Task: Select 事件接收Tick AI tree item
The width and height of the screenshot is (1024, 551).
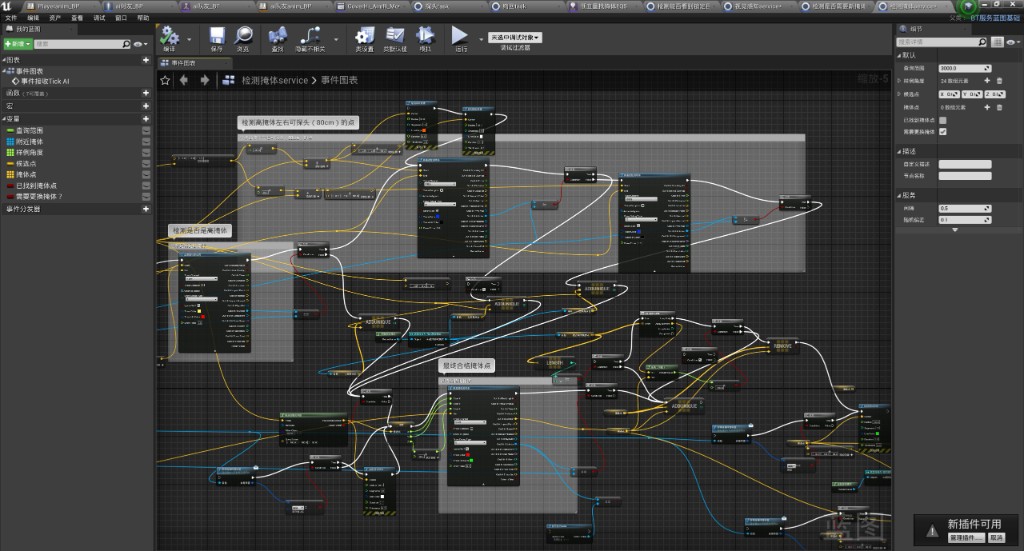Action: coord(40,82)
